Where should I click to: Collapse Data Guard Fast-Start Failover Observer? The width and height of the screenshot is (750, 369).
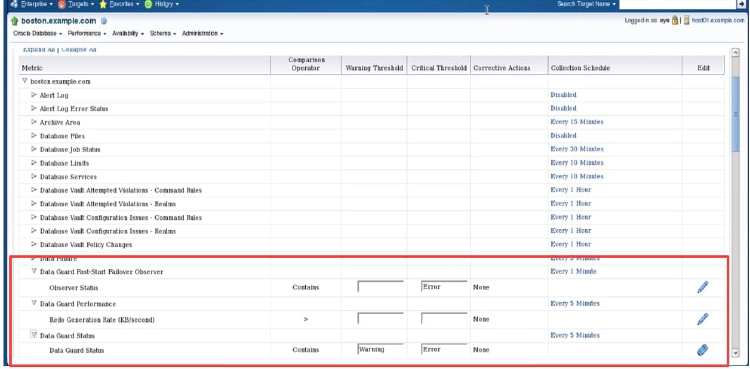pyautogui.click(x=34, y=271)
